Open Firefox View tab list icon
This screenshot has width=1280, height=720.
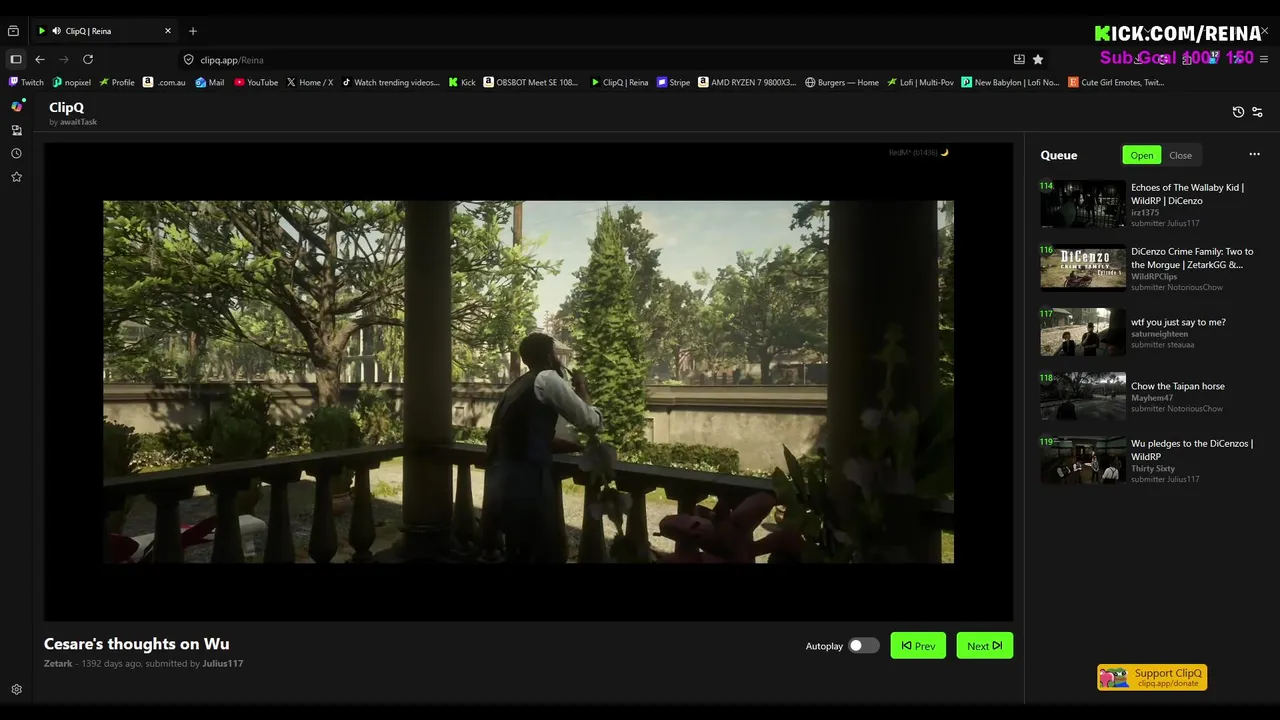coord(14,31)
